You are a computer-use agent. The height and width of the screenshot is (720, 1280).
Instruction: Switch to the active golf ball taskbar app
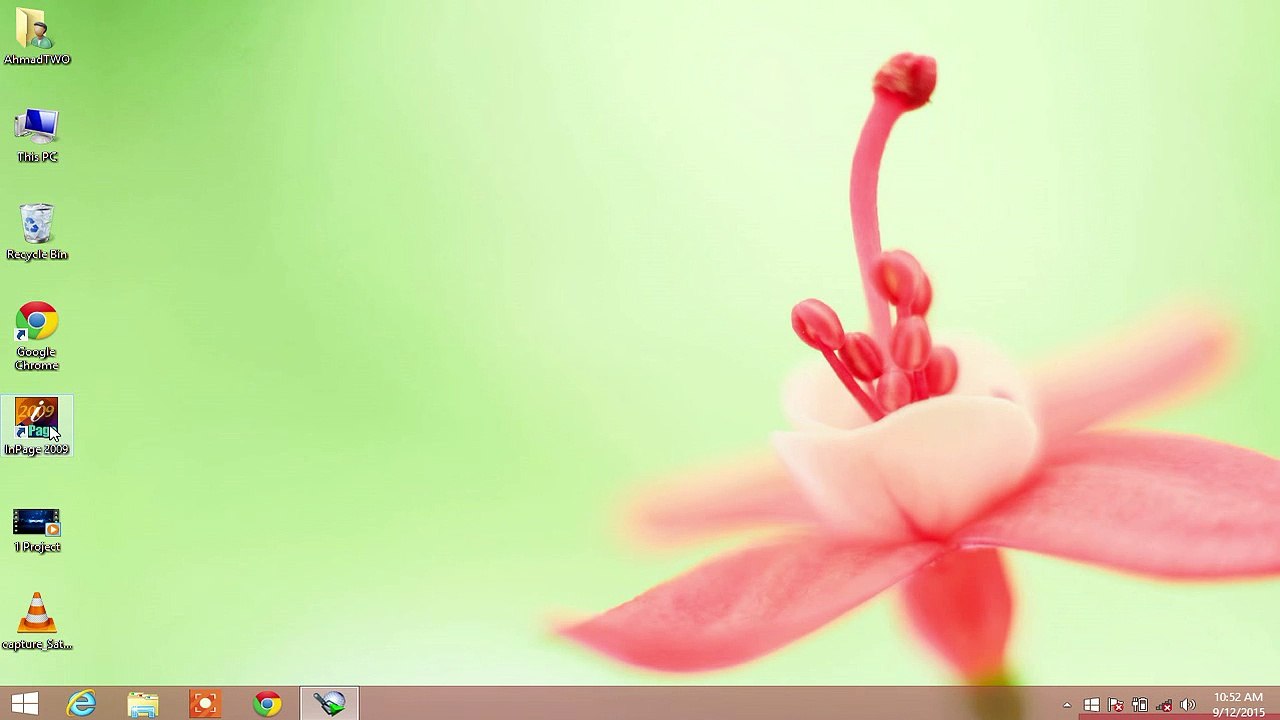tap(329, 704)
